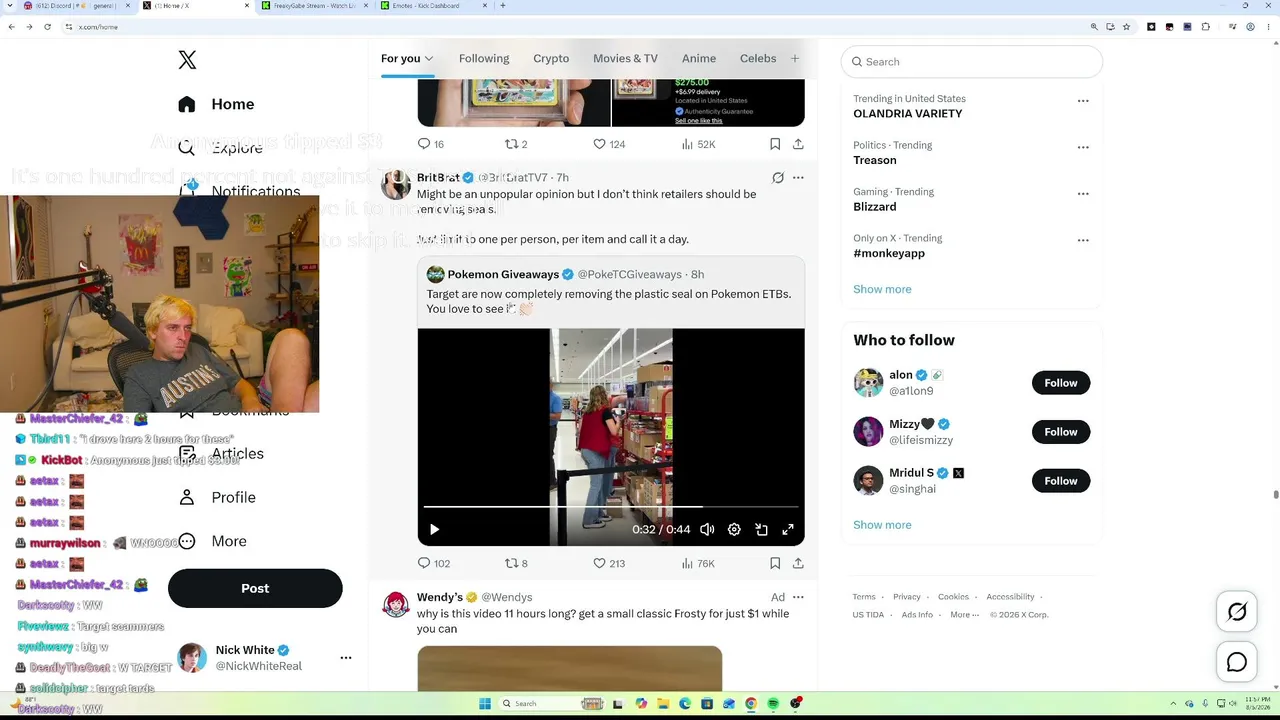Expand the video to fullscreen
This screenshot has width=1280, height=720.
(788, 529)
